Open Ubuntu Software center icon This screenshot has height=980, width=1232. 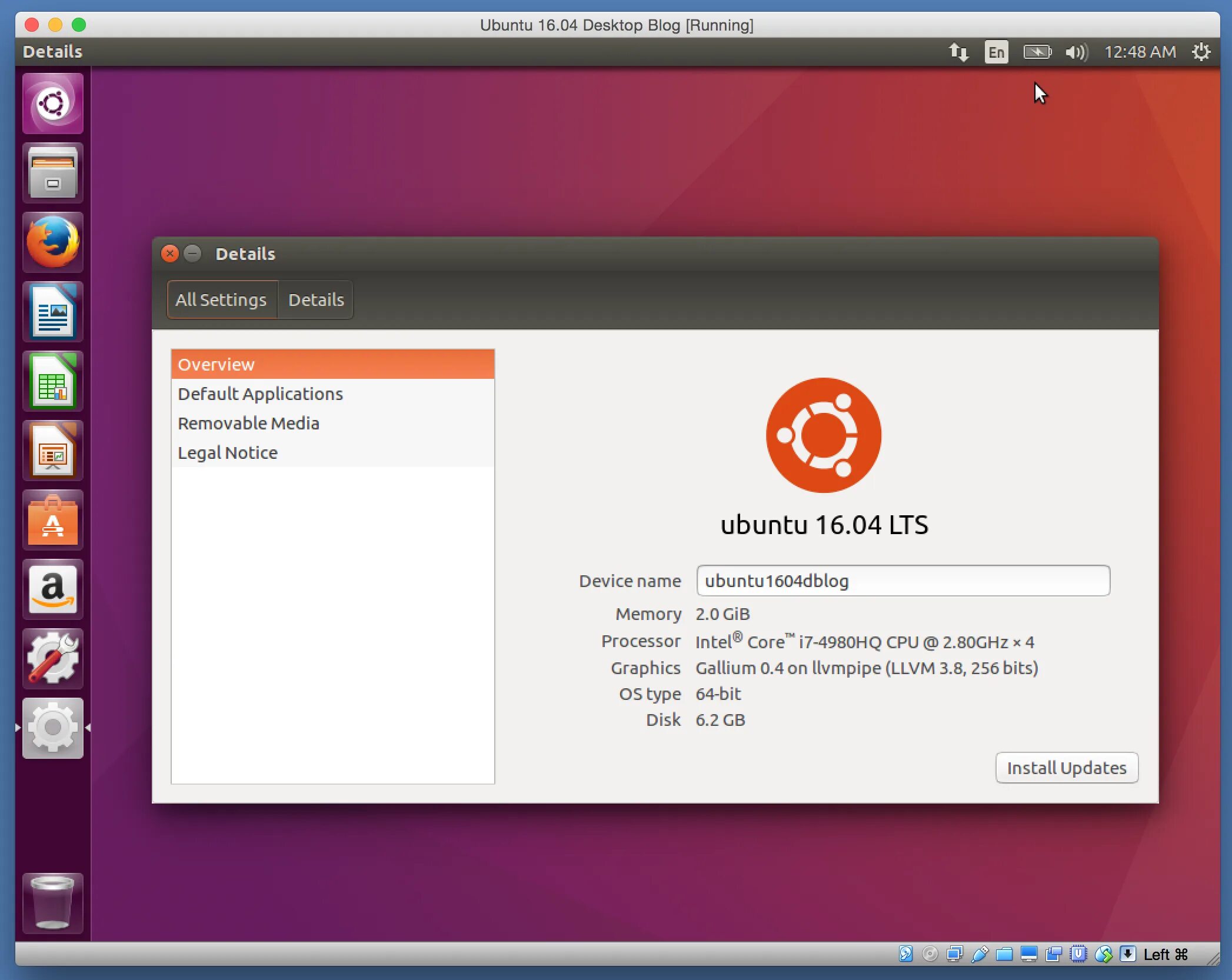pos(53,520)
